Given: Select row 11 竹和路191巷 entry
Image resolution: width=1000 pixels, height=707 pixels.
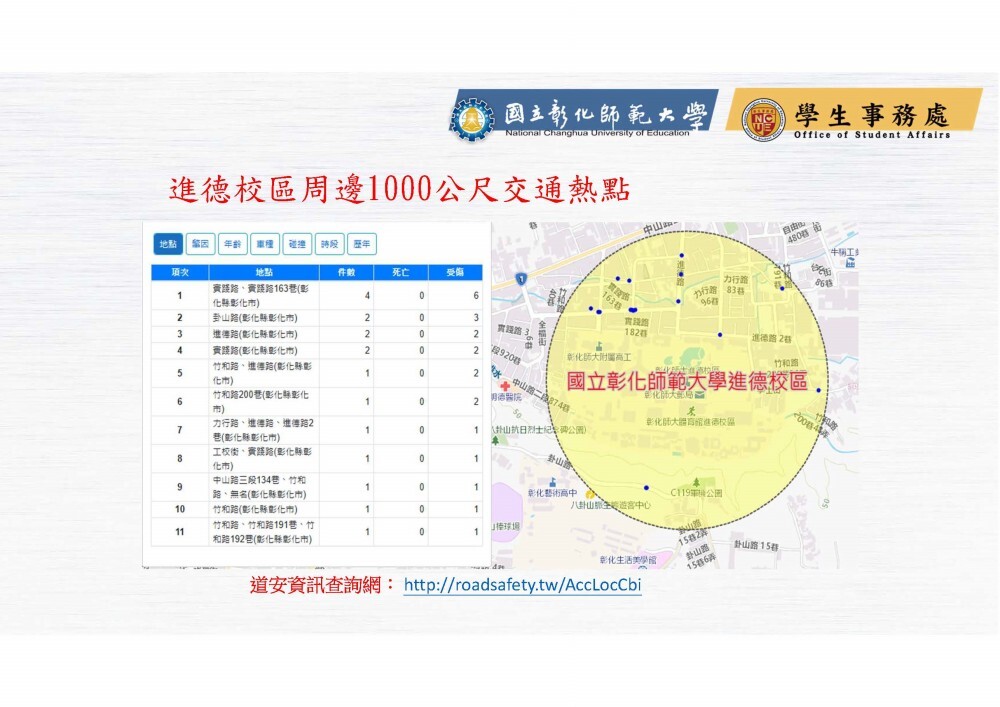Looking at the screenshot, I should pyautogui.click(x=316, y=532).
